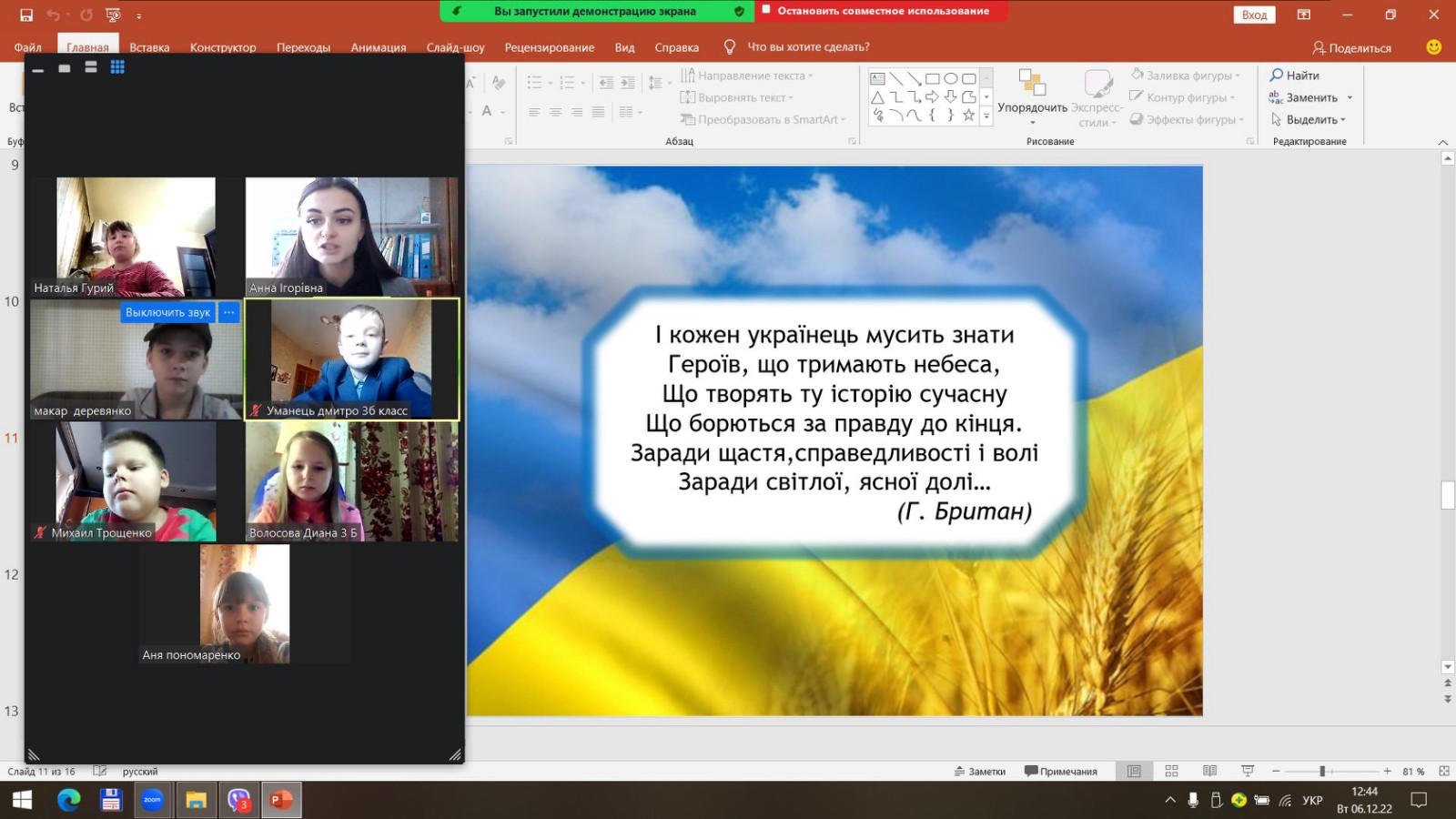
Task: Mute participant with Выключить звук button
Action: [x=167, y=312]
